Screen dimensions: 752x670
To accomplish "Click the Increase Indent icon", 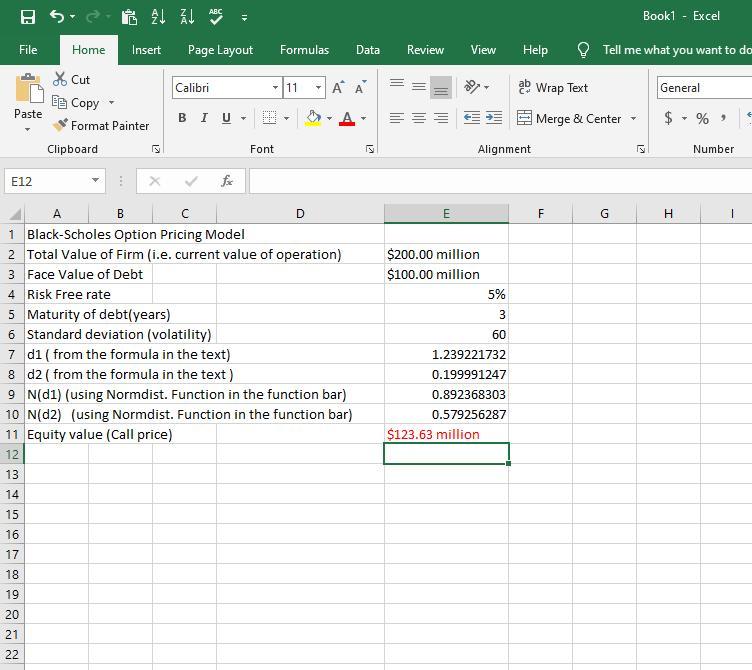I will tap(494, 118).
